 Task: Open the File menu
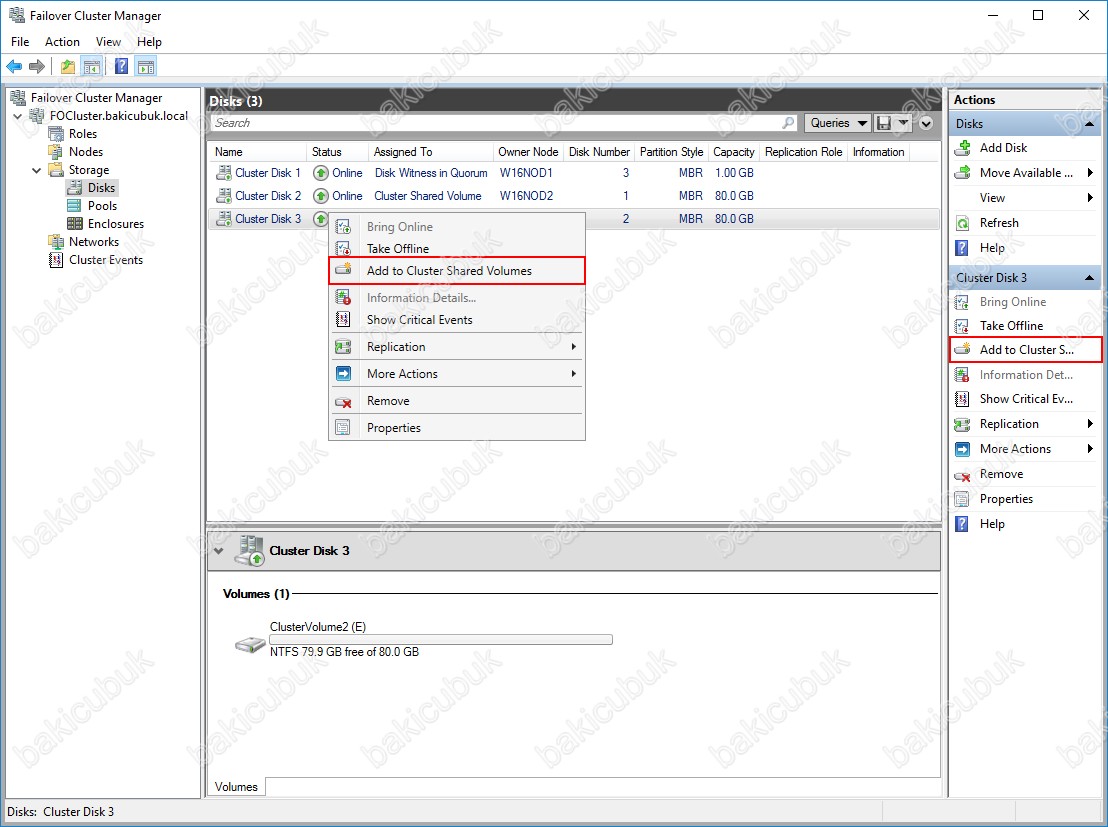[20, 42]
